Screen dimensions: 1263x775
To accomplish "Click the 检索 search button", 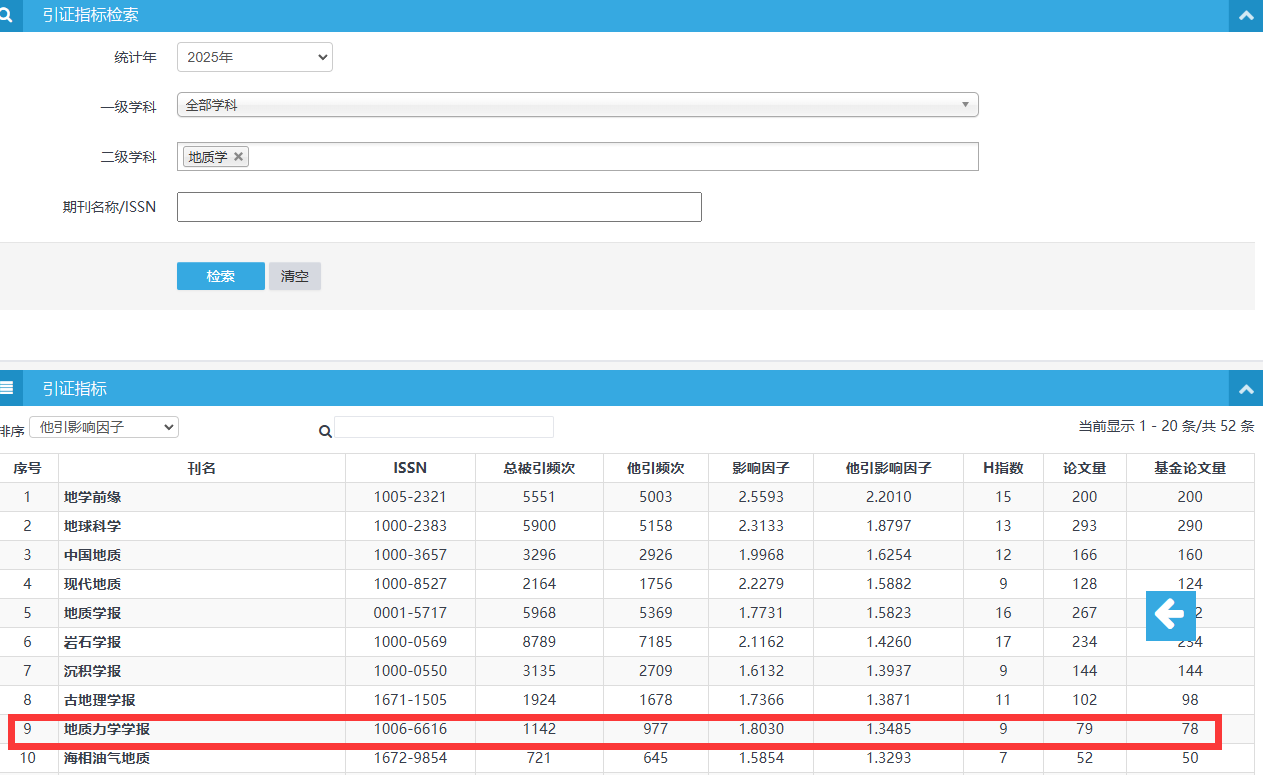I will [x=221, y=276].
